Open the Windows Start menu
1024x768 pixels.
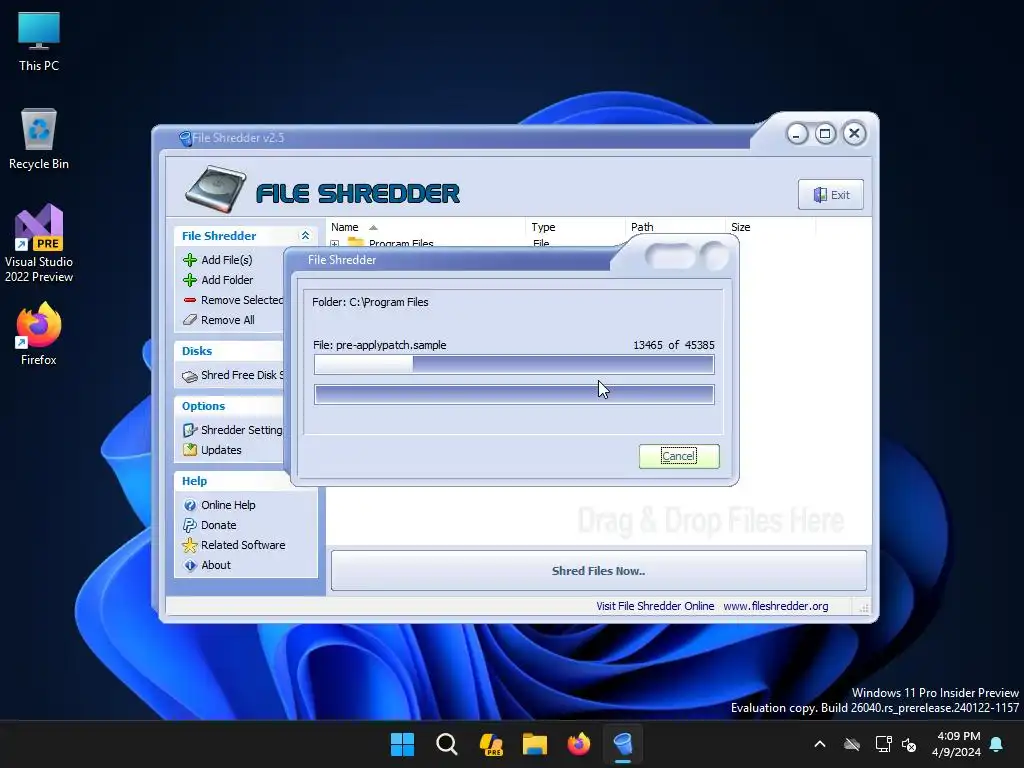tap(402, 744)
